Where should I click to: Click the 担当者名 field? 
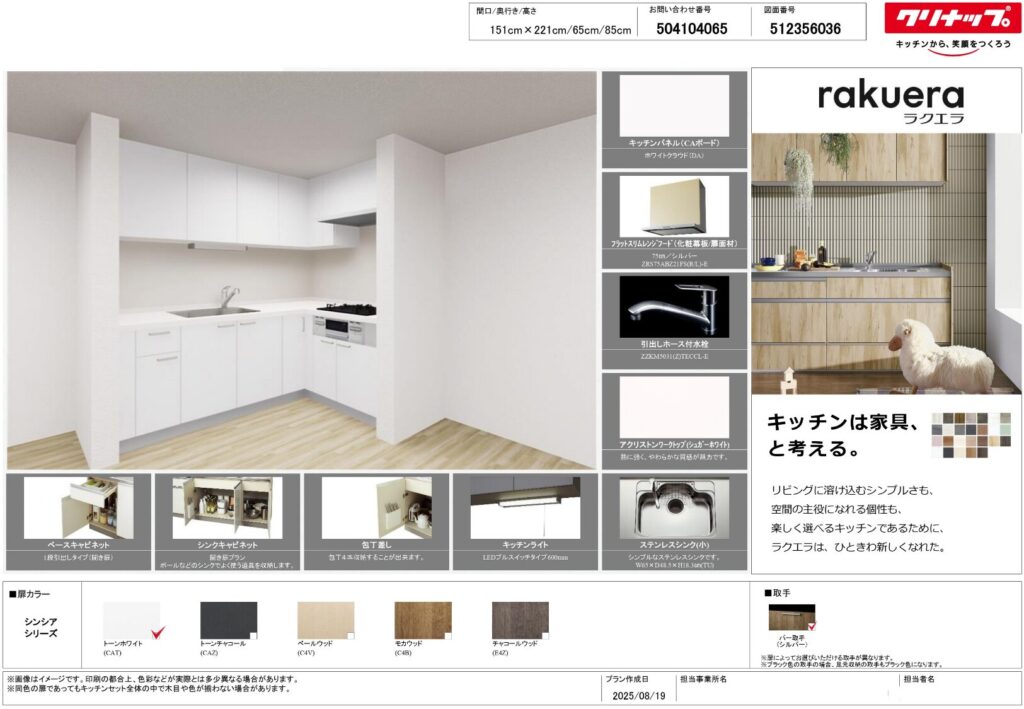tap(960, 691)
